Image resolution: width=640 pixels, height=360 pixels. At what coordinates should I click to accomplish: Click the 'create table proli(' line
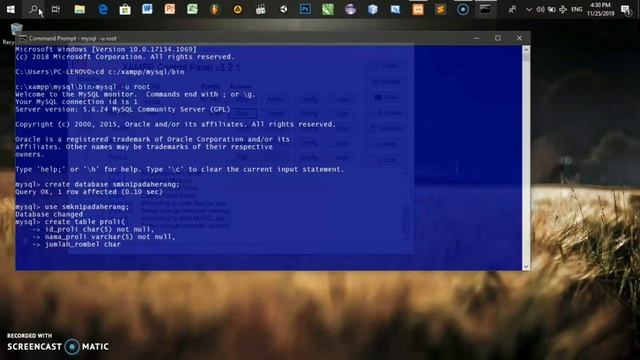[x=70, y=222]
